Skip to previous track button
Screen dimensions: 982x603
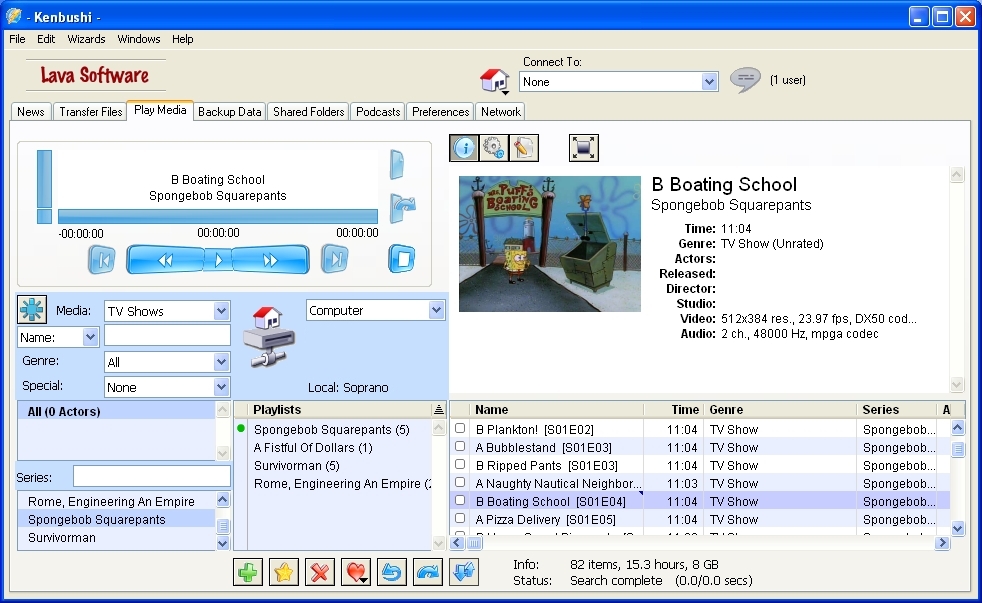coord(101,259)
